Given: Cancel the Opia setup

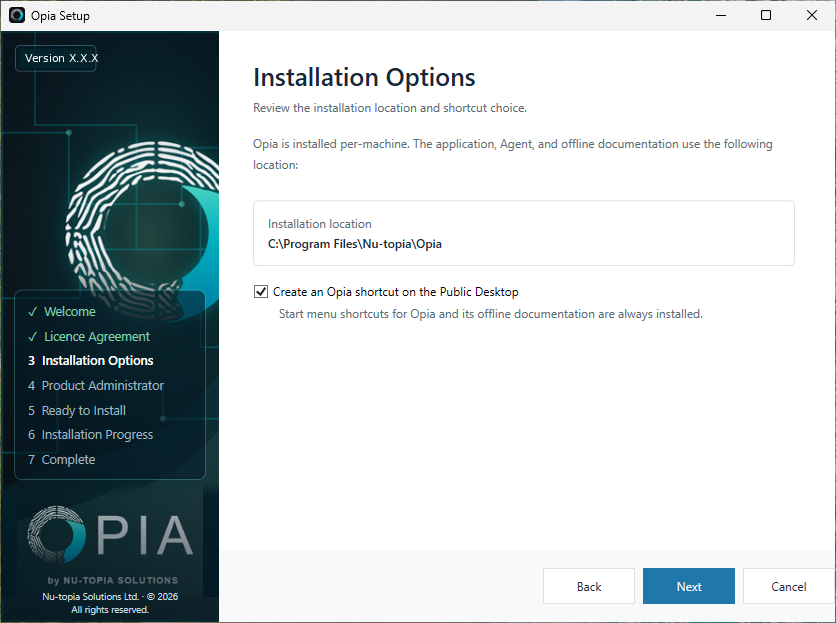Looking at the screenshot, I should pyautogui.click(x=789, y=586).
